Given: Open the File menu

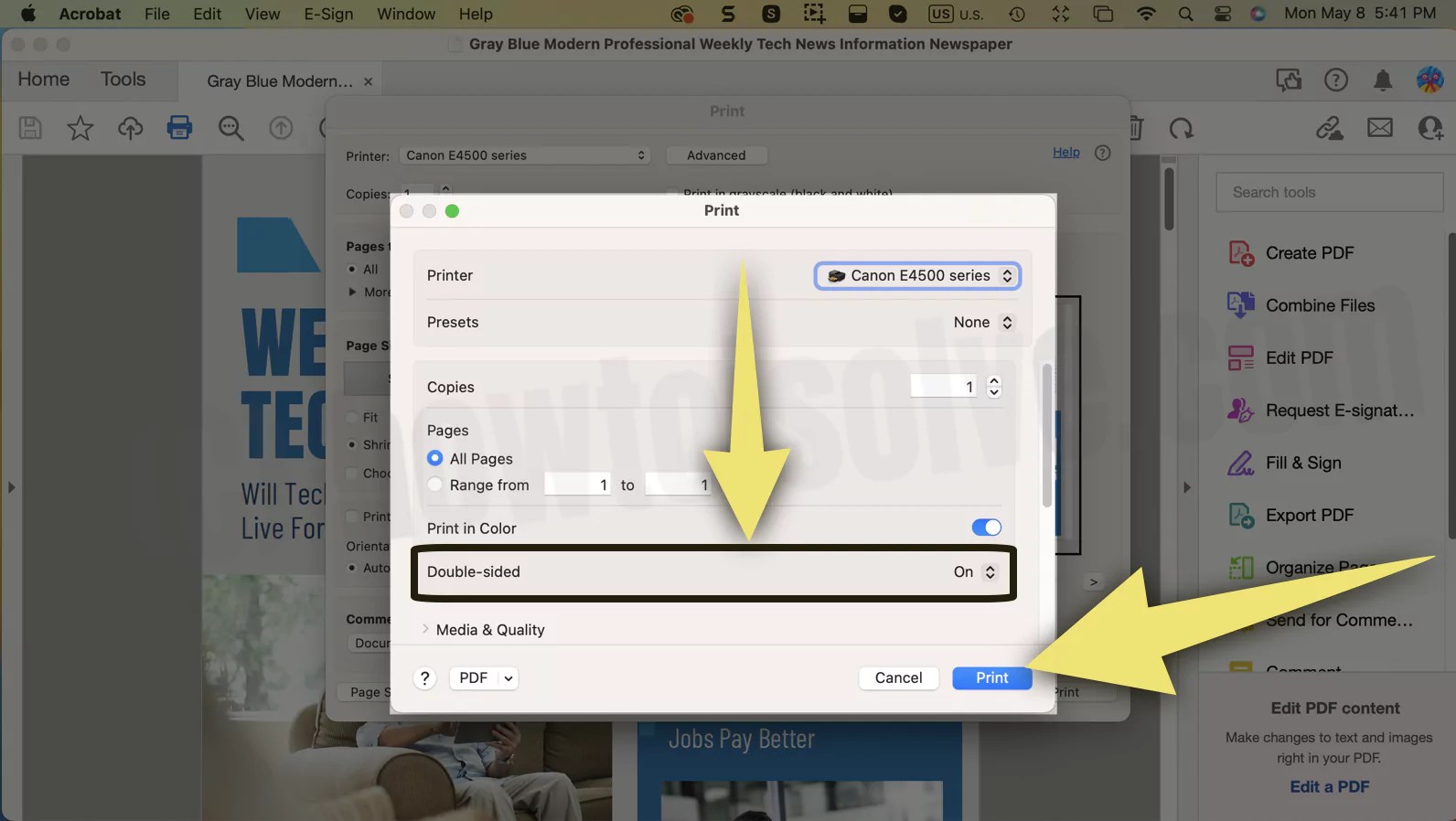Looking at the screenshot, I should (x=157, y=14).
